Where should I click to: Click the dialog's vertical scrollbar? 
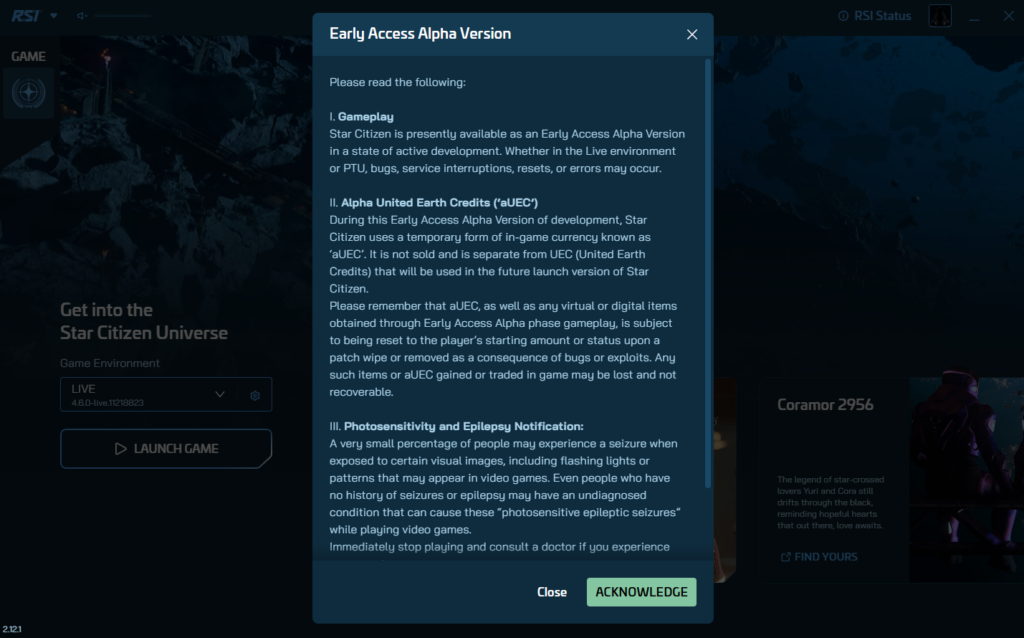click(x=708, y=270)
